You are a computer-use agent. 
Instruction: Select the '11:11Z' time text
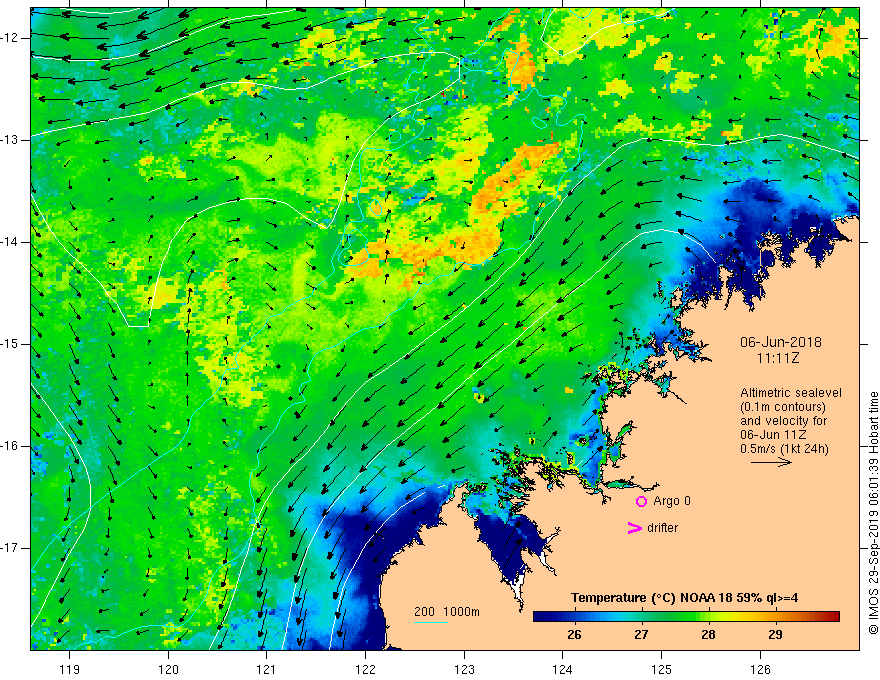click(777, 358)
